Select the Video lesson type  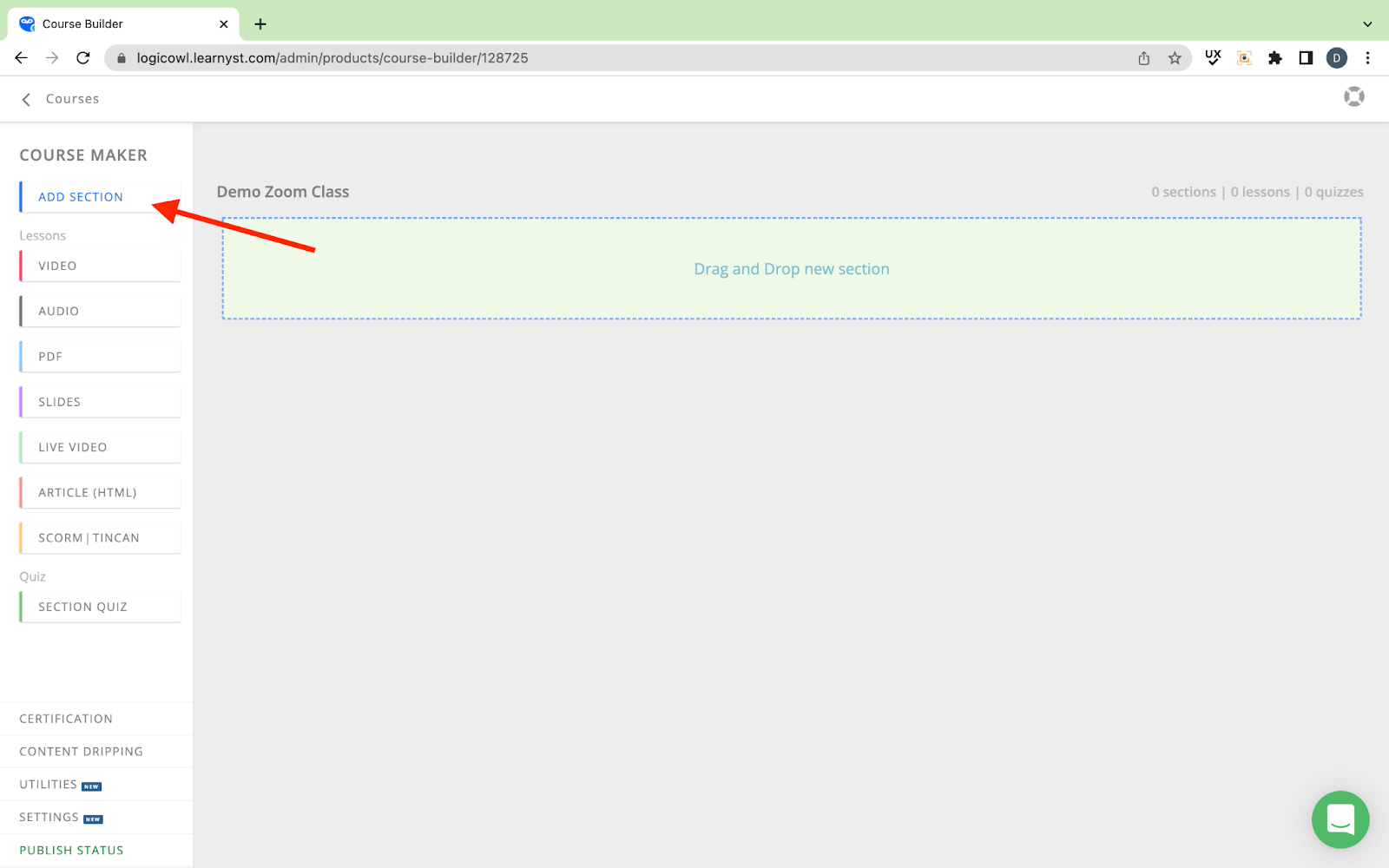pyautogui.click(x=100, y=266)
